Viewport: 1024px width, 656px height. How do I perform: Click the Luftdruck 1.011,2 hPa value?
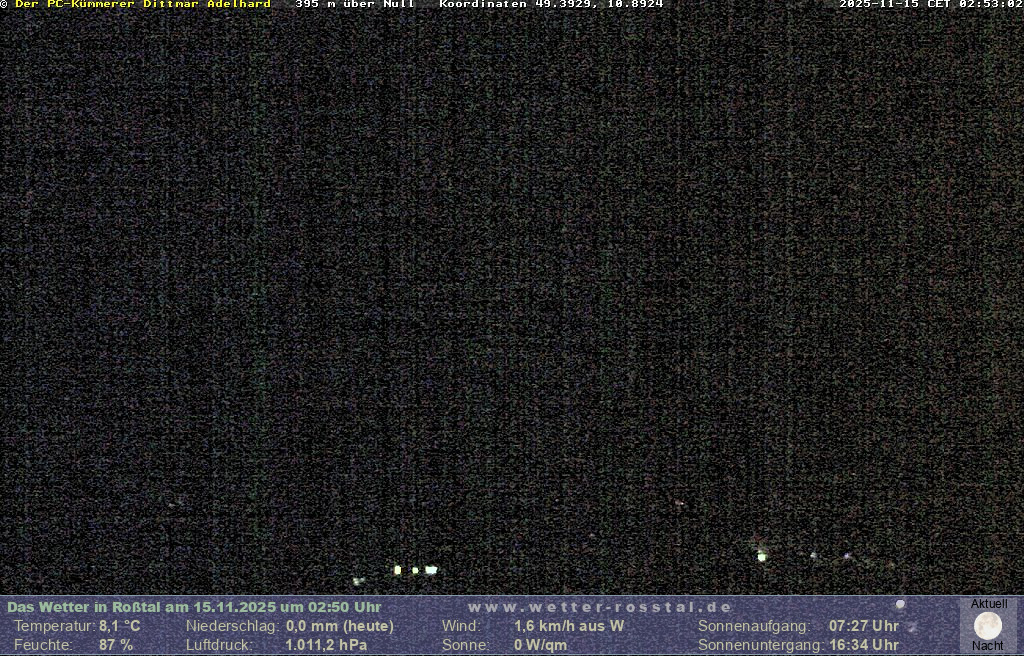coord(326,645)
